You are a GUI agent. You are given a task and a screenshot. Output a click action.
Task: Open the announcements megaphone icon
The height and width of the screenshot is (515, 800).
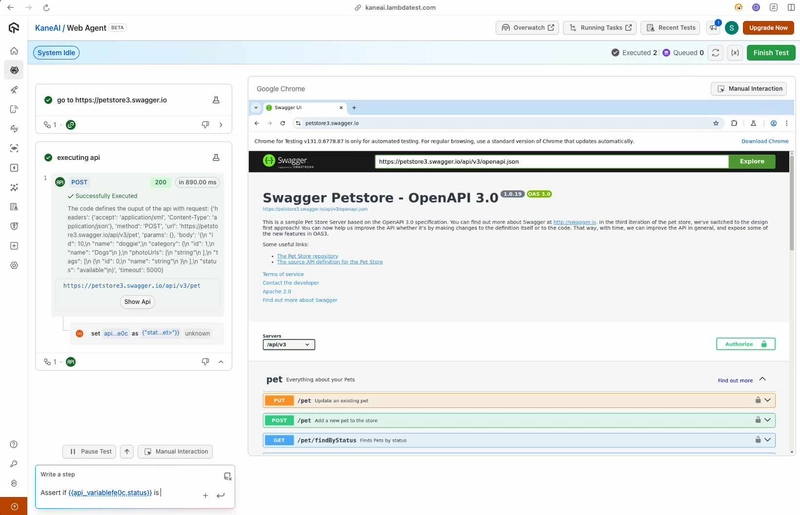[713, 28]
